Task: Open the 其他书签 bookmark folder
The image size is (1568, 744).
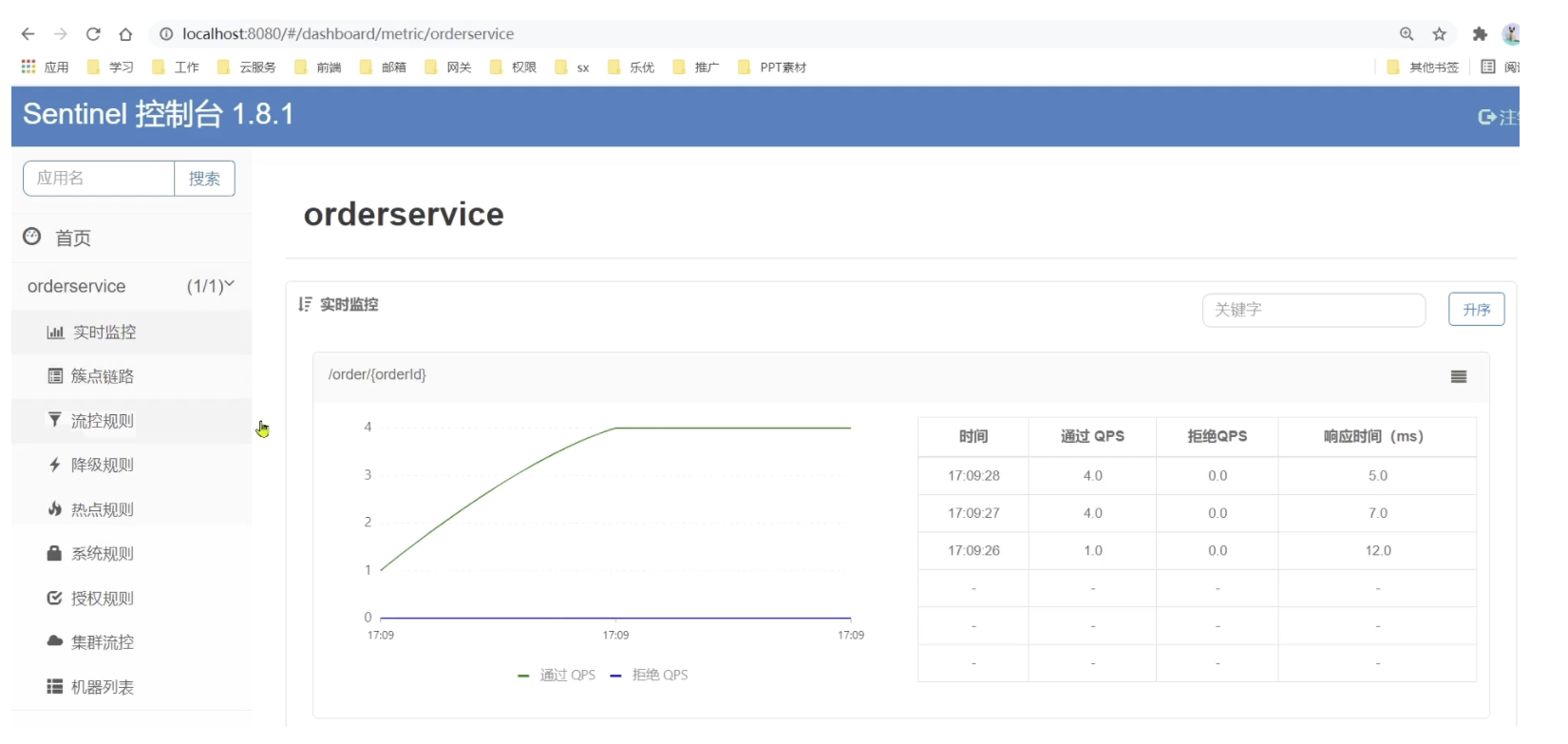Action: point(1423,67)
